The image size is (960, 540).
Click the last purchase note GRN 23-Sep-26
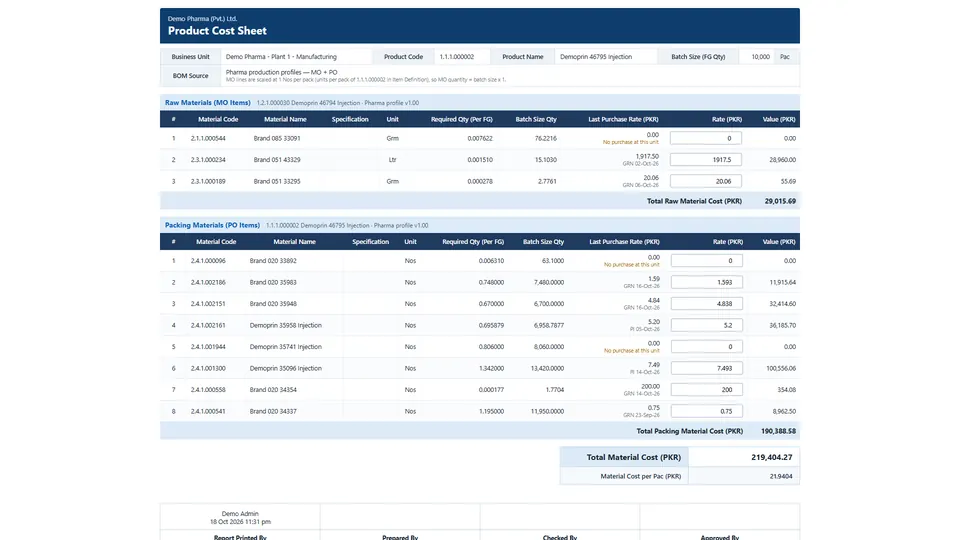coord(641,415)
